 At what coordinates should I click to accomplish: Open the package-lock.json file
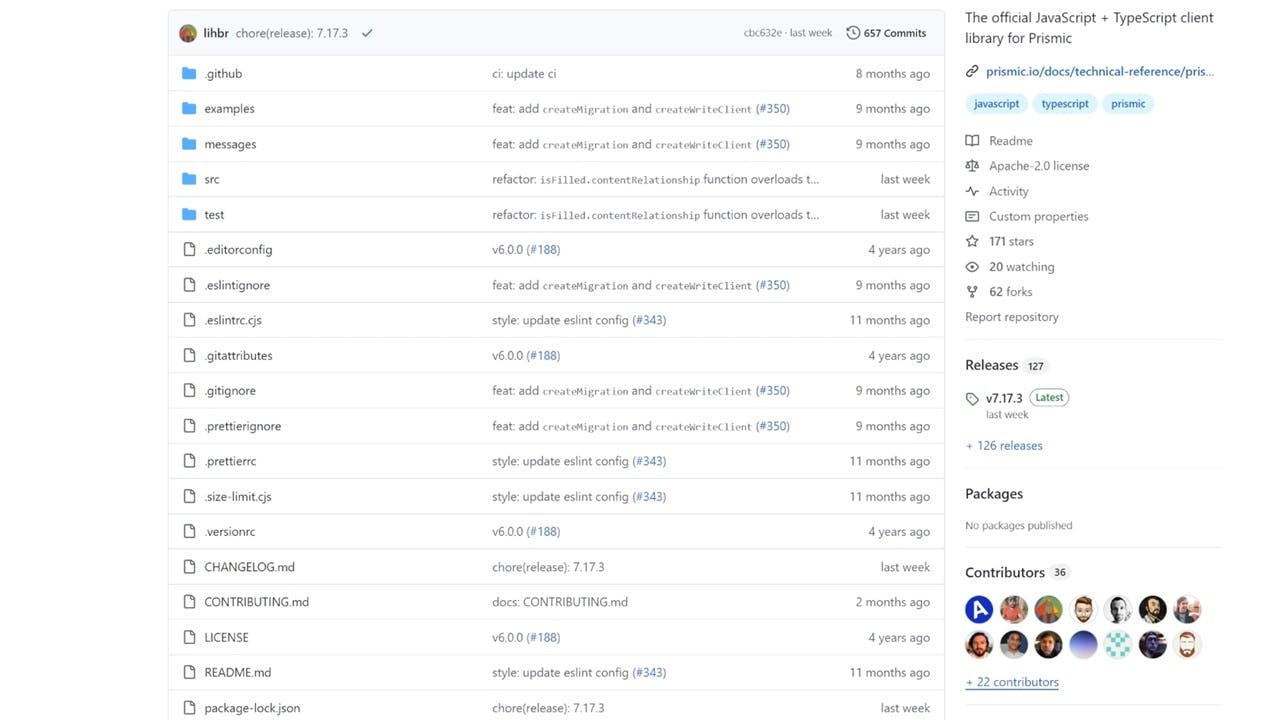252,708
